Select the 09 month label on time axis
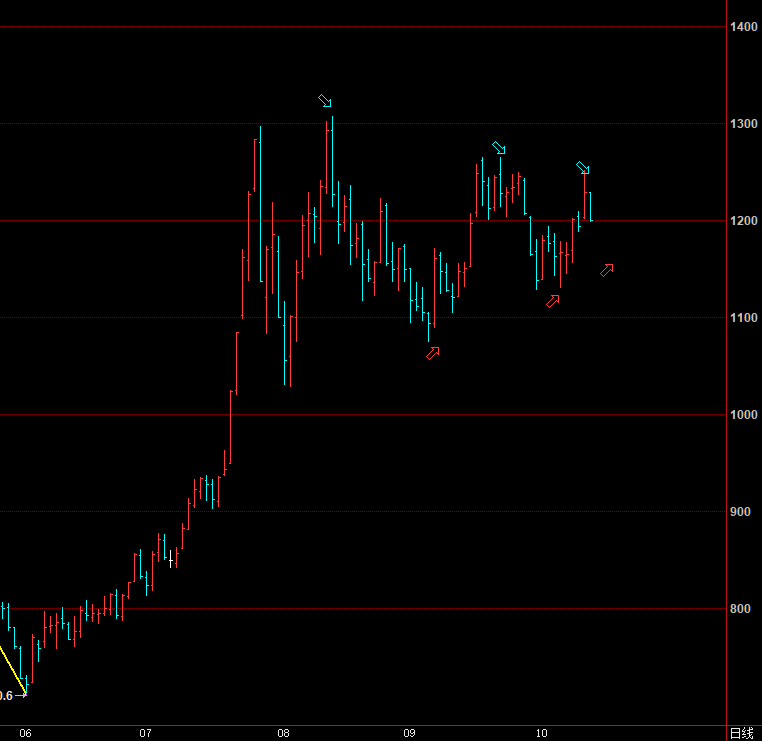Screen dimensions: 762x741 (409, 733)
